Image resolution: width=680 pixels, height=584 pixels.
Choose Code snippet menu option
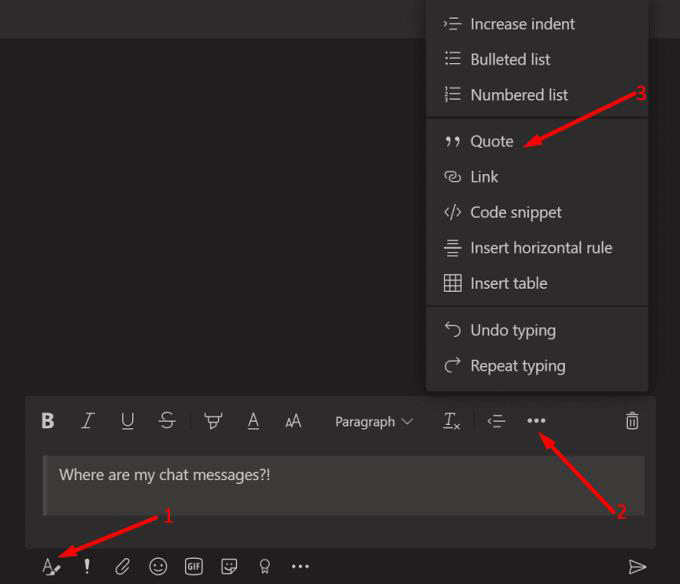point(515,212)
